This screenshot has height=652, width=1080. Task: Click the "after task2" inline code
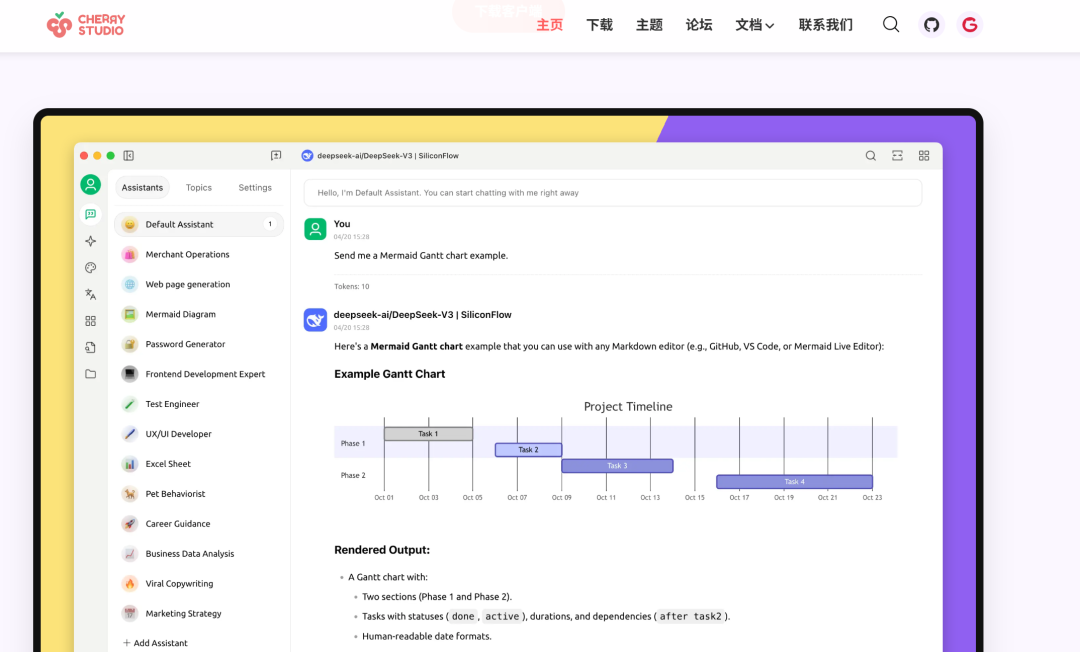690,616
